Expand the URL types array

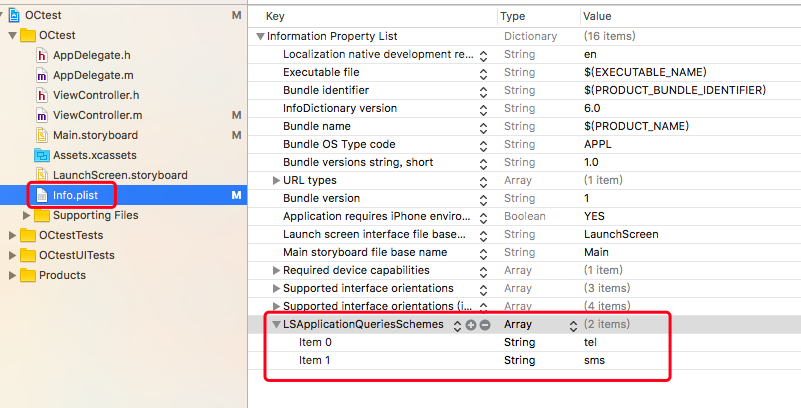pos(276,180)
